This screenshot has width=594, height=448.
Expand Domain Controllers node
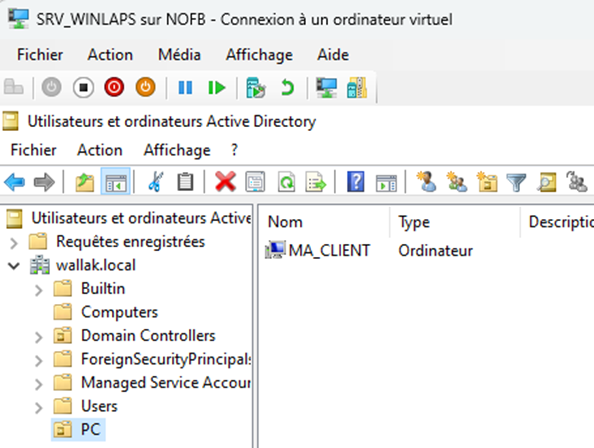point(38,337)
